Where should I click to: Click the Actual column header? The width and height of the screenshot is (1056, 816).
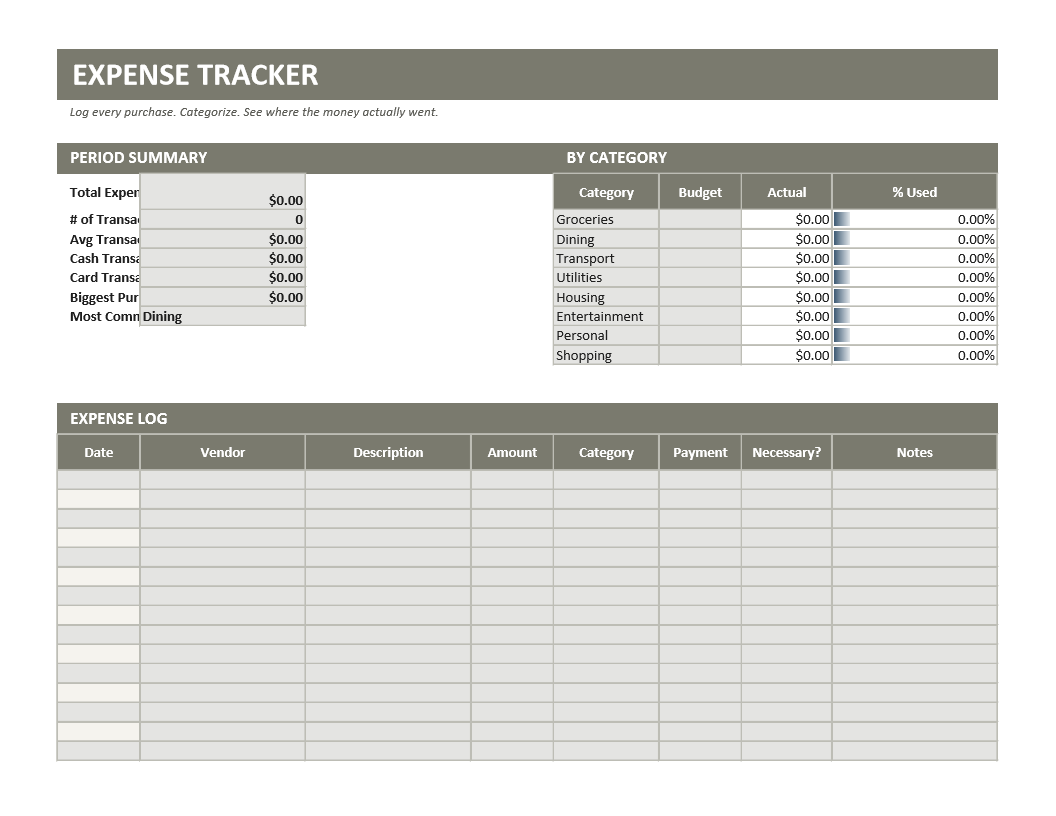pyautogui.click(x=787, y=192)
